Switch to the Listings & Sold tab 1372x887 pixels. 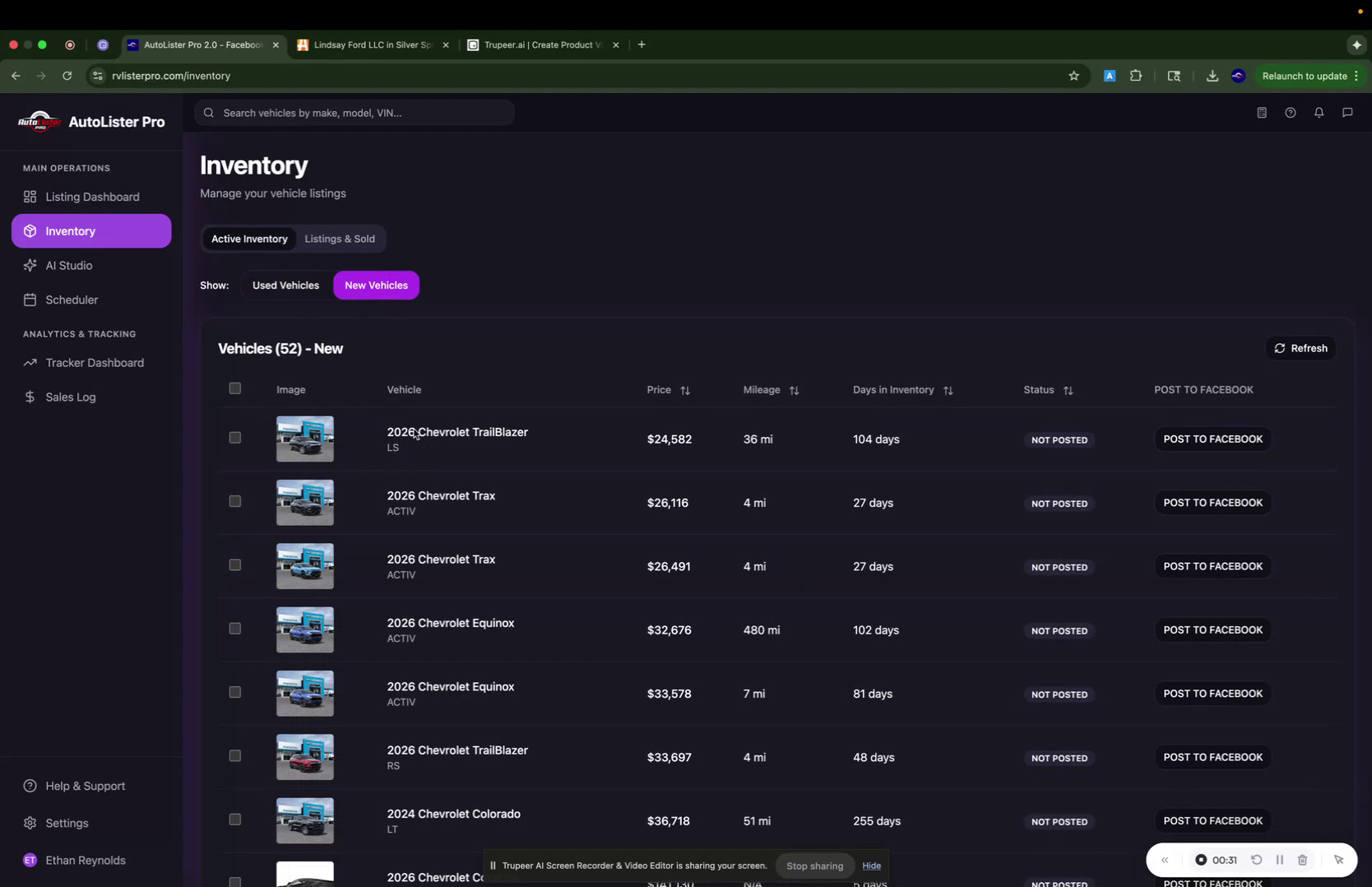click(x=340, y=239)
